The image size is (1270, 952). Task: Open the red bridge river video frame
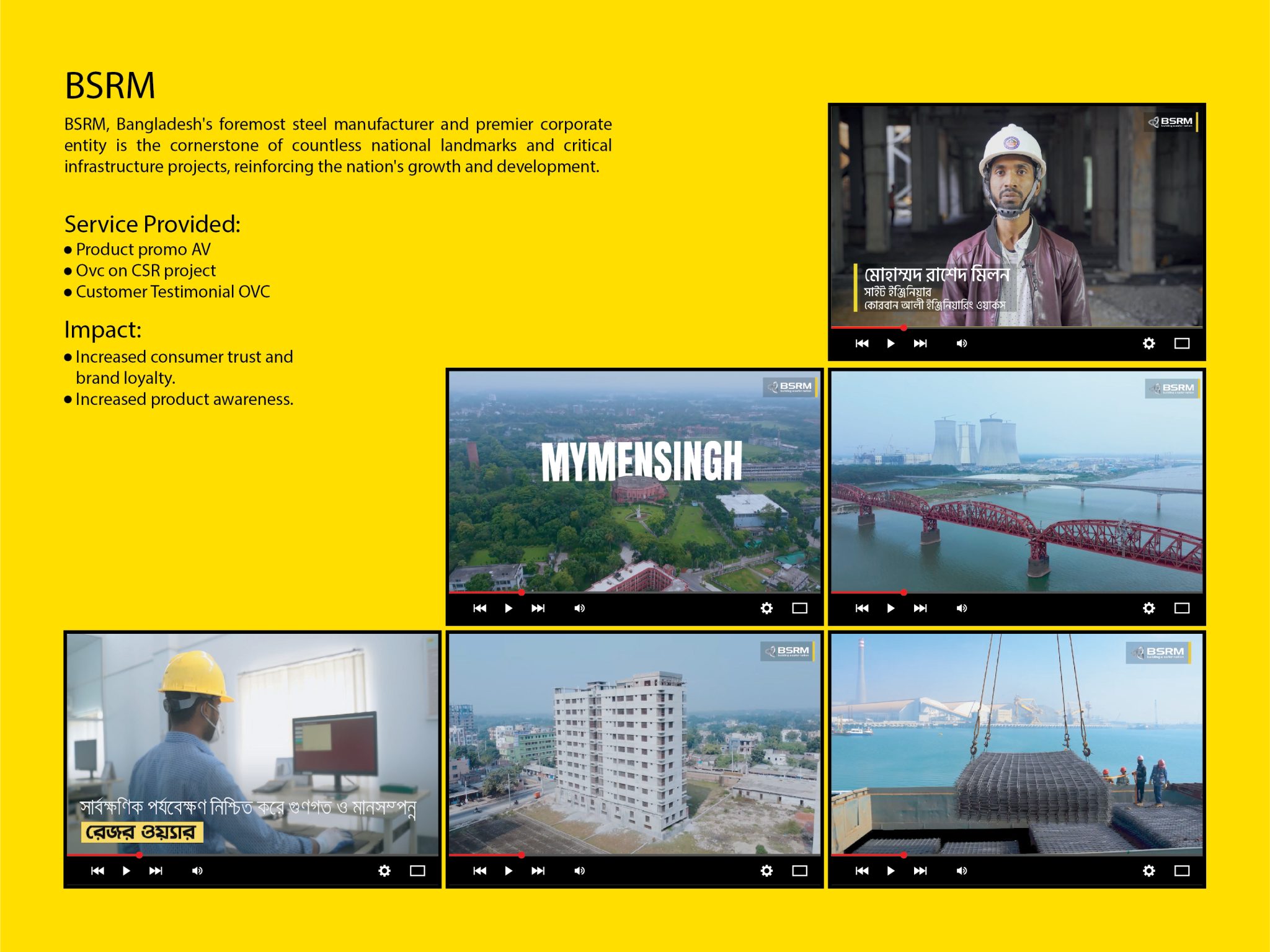(1017, 481)
